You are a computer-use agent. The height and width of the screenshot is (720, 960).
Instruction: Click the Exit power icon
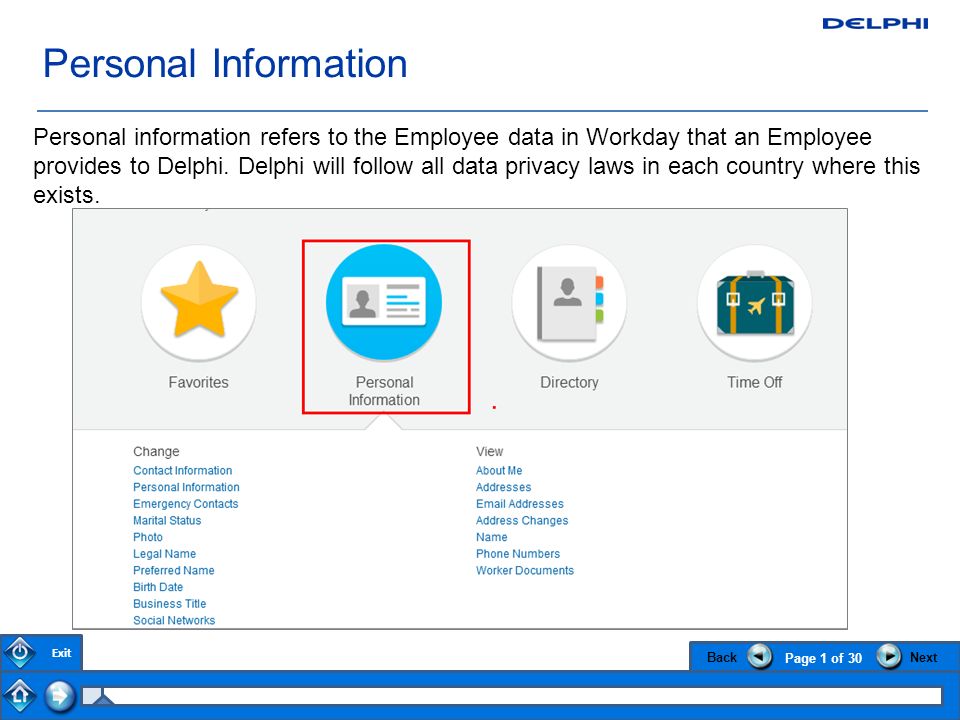pos(20,653)
